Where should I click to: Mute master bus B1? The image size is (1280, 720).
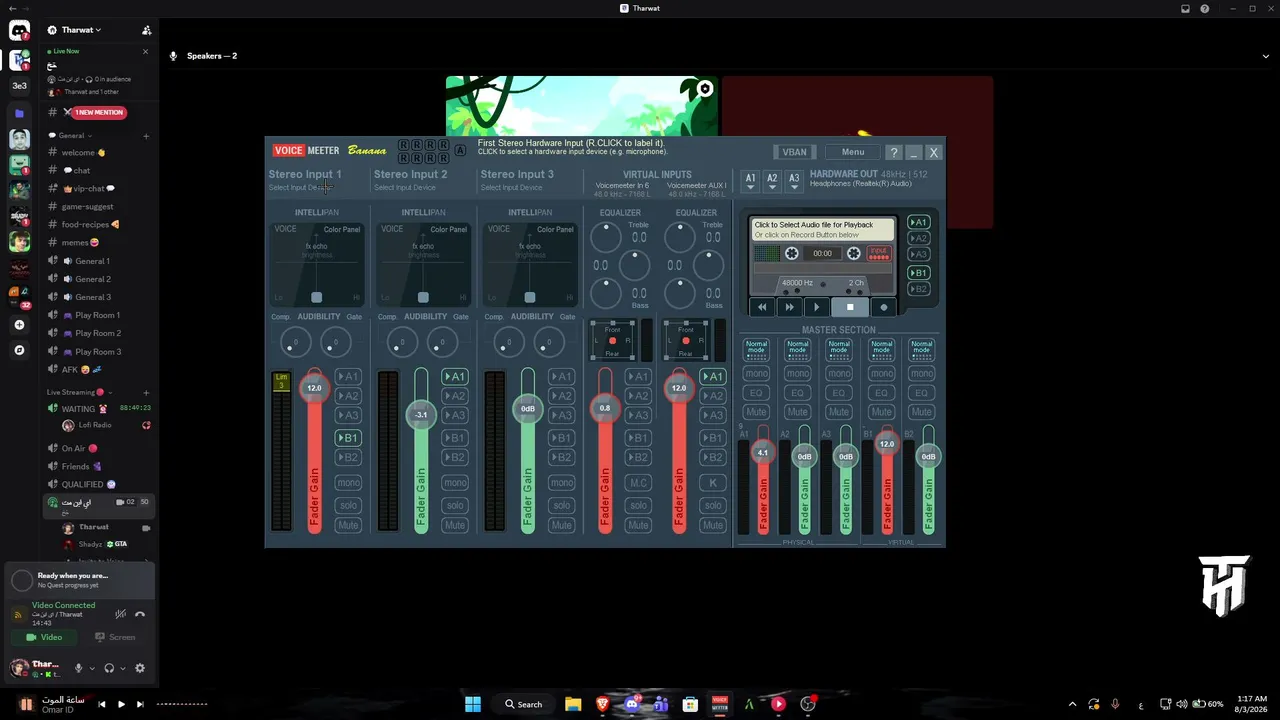click(x=881, y=412)
